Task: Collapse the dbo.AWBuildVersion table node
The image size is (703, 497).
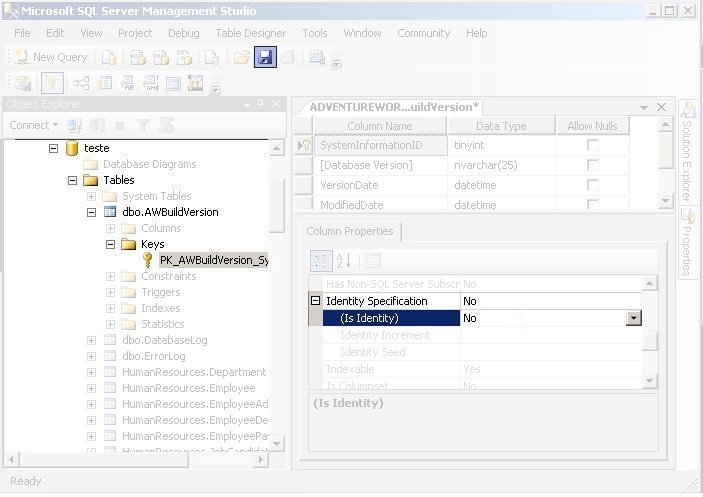Action: [91, 212]
